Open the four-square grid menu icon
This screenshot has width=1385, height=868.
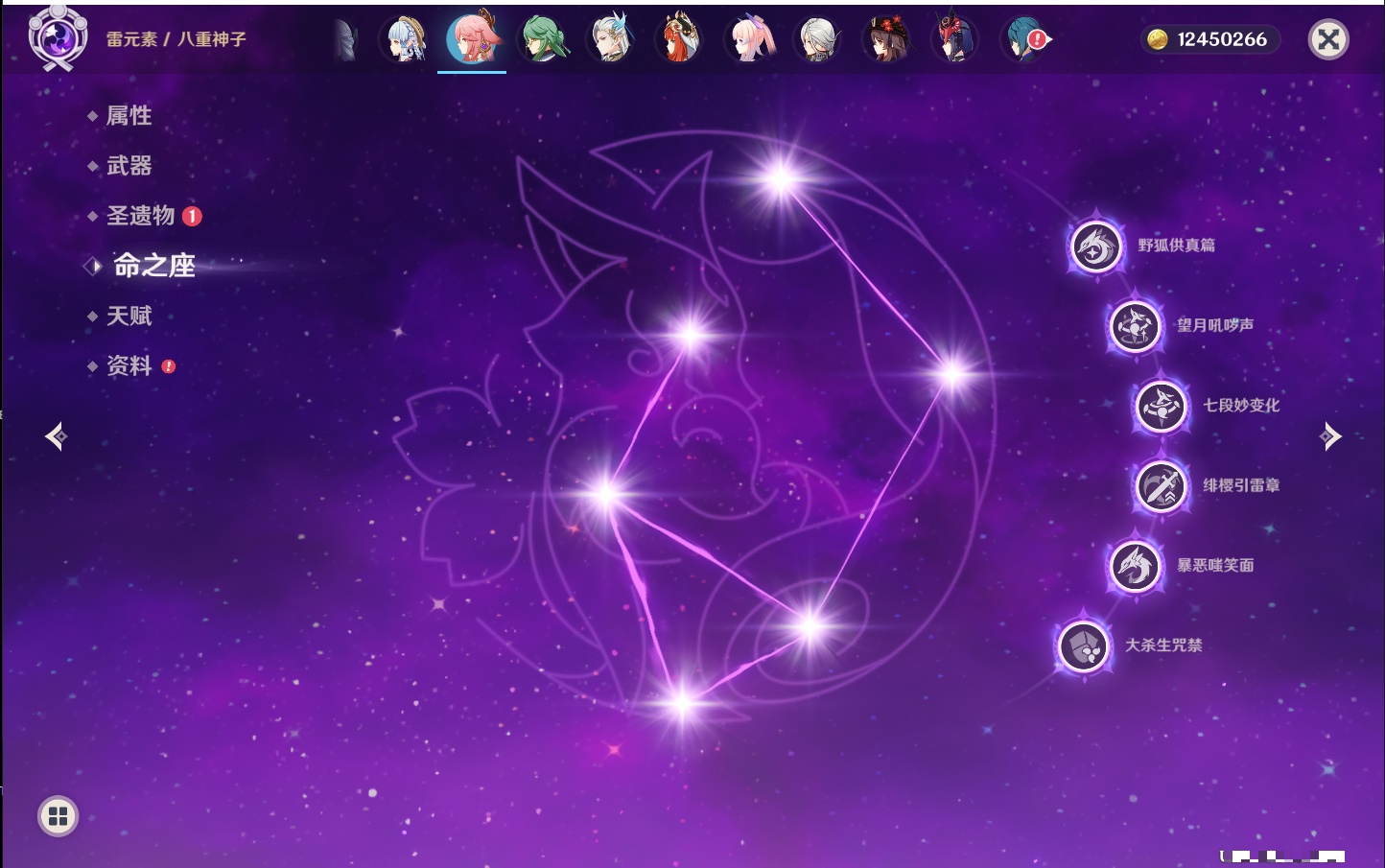58,816
